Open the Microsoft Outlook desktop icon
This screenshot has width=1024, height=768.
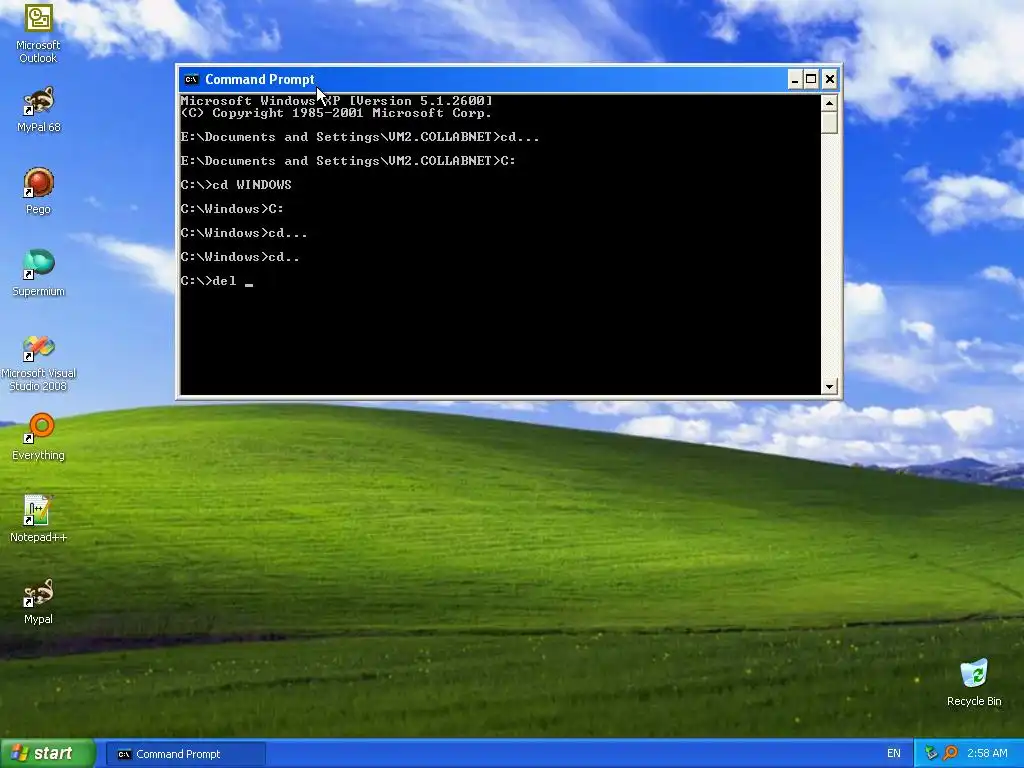38,33
